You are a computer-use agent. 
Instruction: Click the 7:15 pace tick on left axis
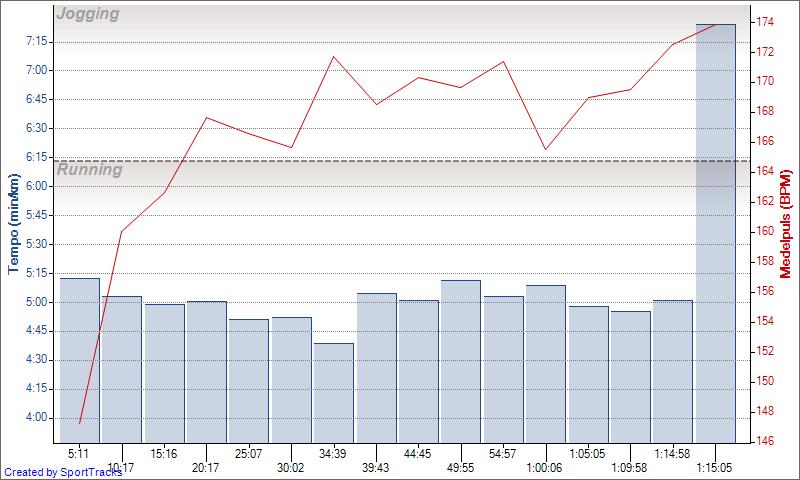pos(37,41)
